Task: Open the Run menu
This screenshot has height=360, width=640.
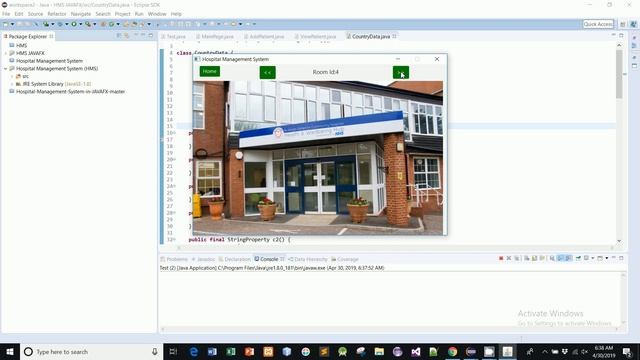Action: (139, 14)
